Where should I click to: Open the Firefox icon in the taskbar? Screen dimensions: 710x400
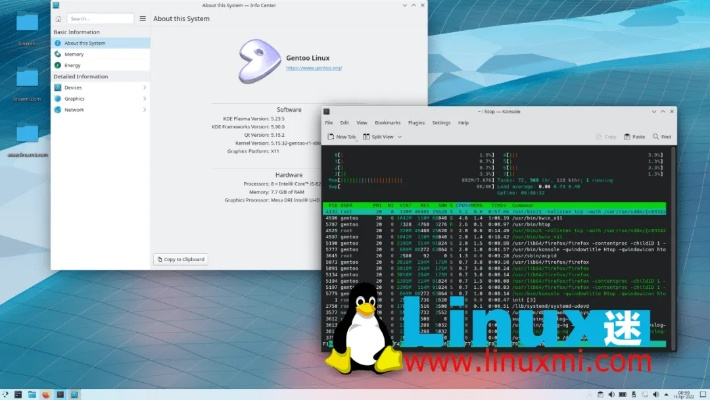46,394
